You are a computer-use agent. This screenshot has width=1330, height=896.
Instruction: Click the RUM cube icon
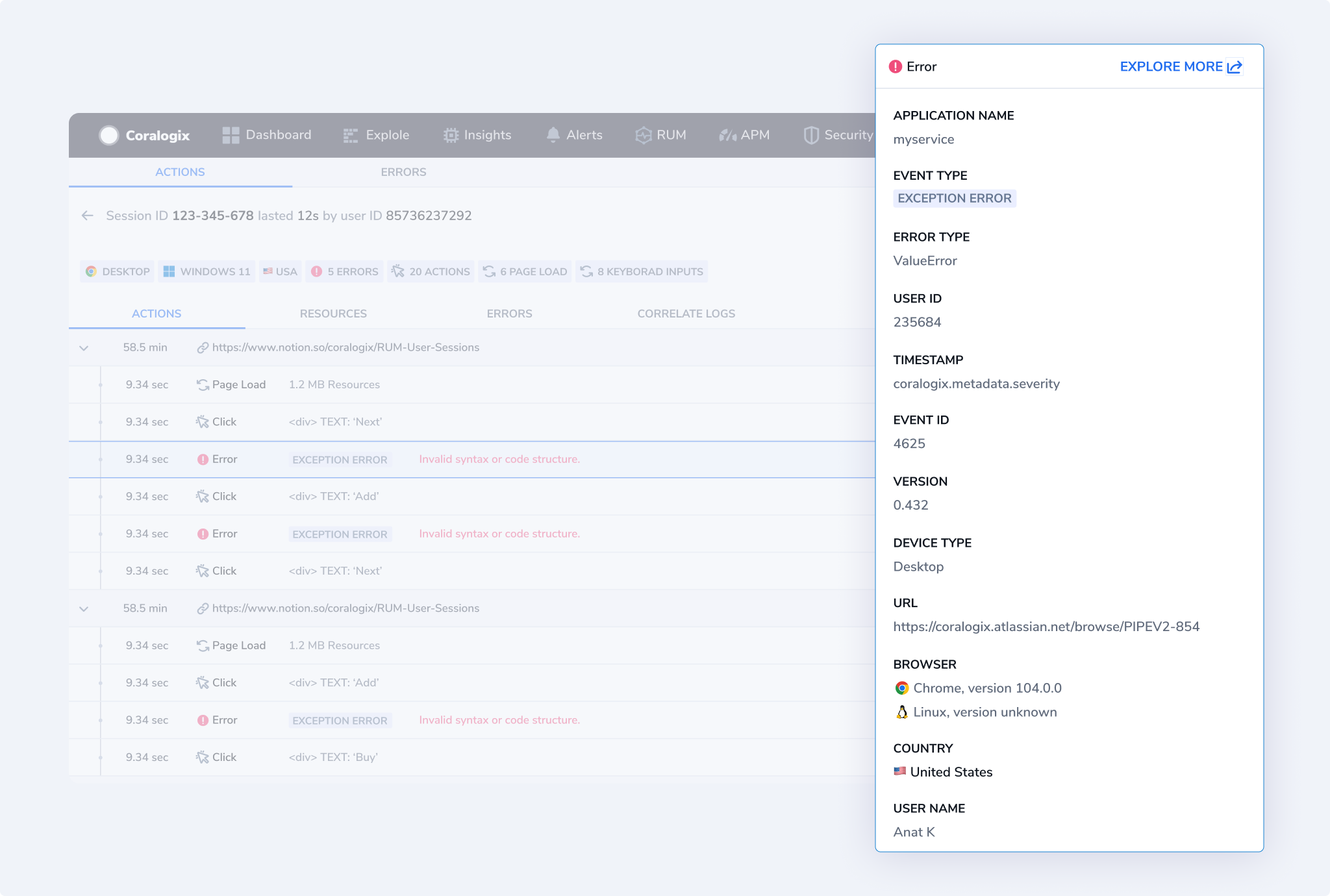tap(644, 135)
